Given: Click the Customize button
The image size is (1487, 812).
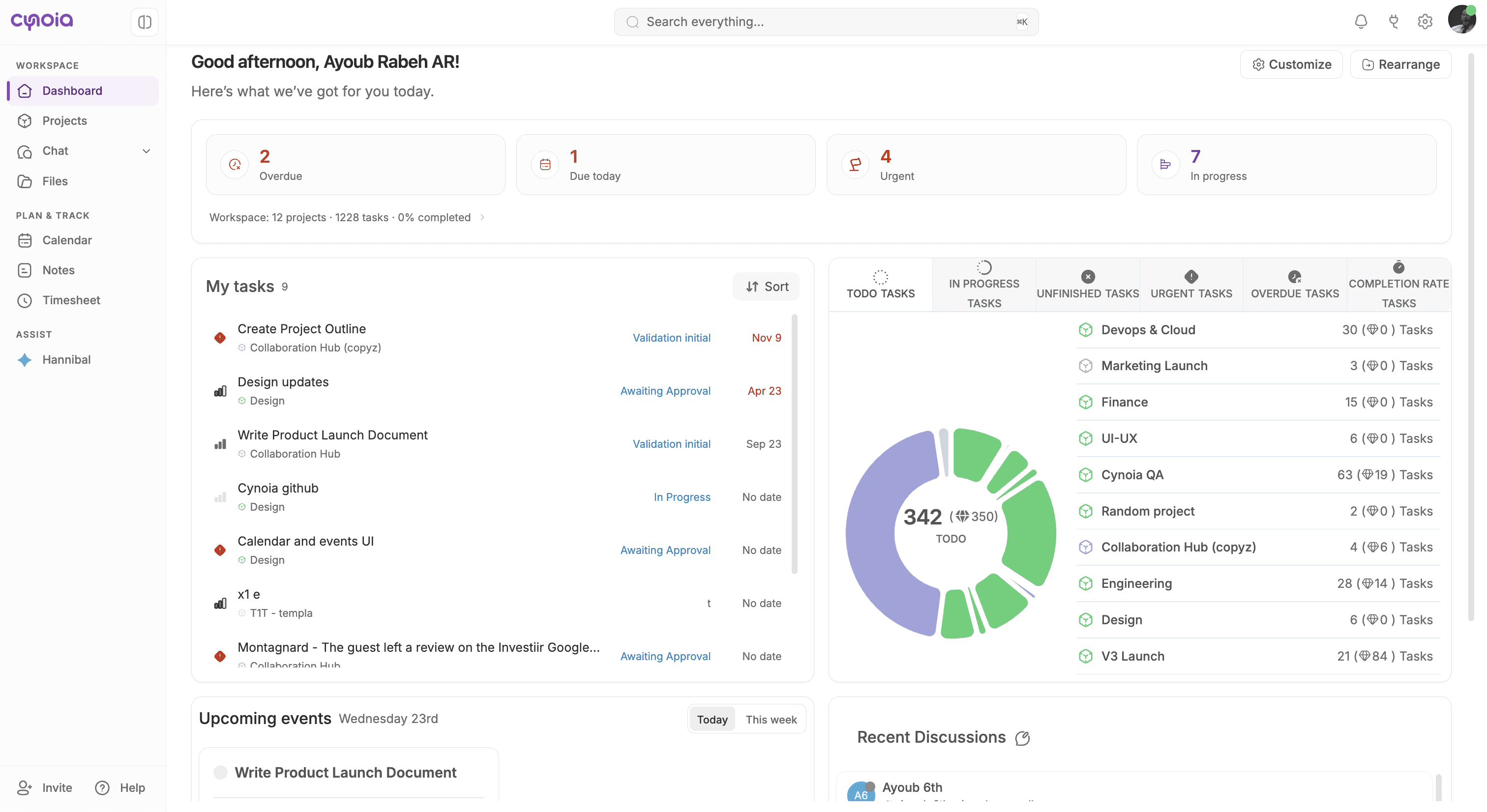Looking at the screenshot, I should pyautogui.click(x=1291, y=65).
